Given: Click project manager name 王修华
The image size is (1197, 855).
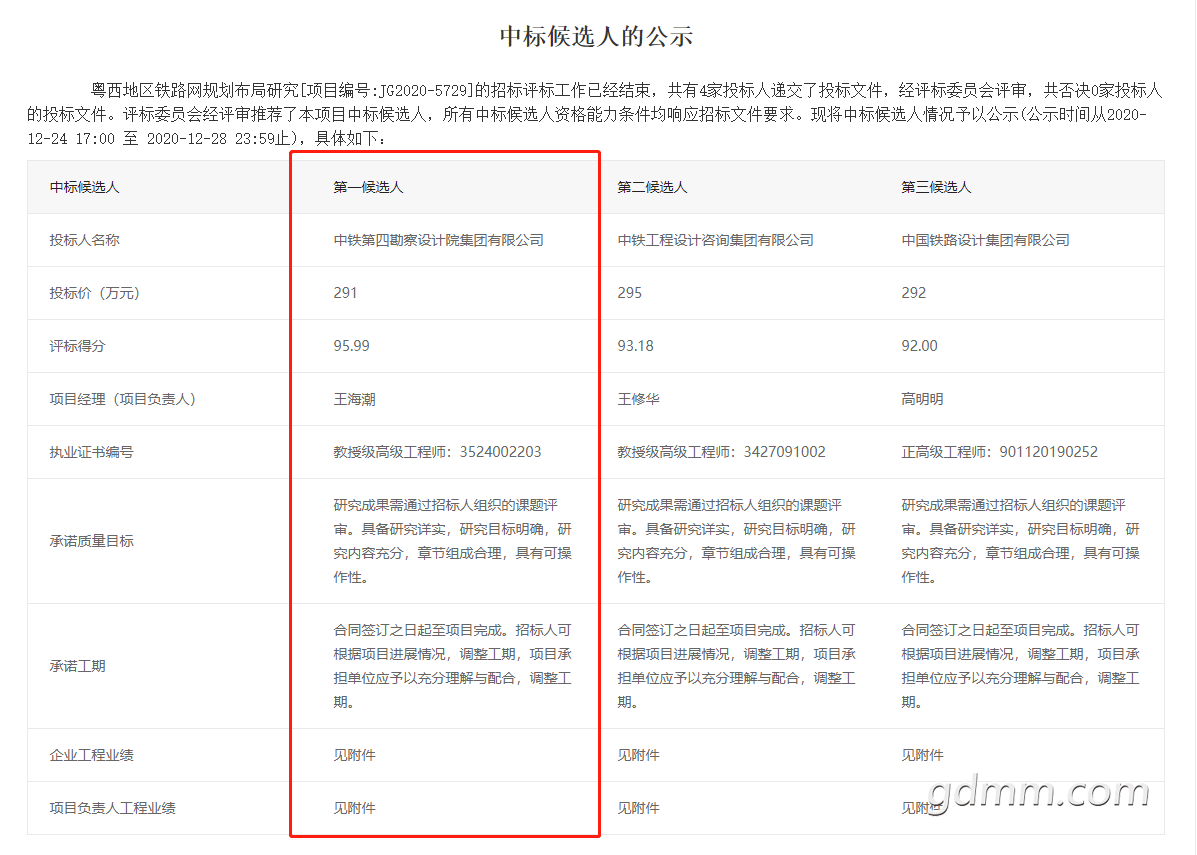Looking at the screenshot, I should 639,399.
